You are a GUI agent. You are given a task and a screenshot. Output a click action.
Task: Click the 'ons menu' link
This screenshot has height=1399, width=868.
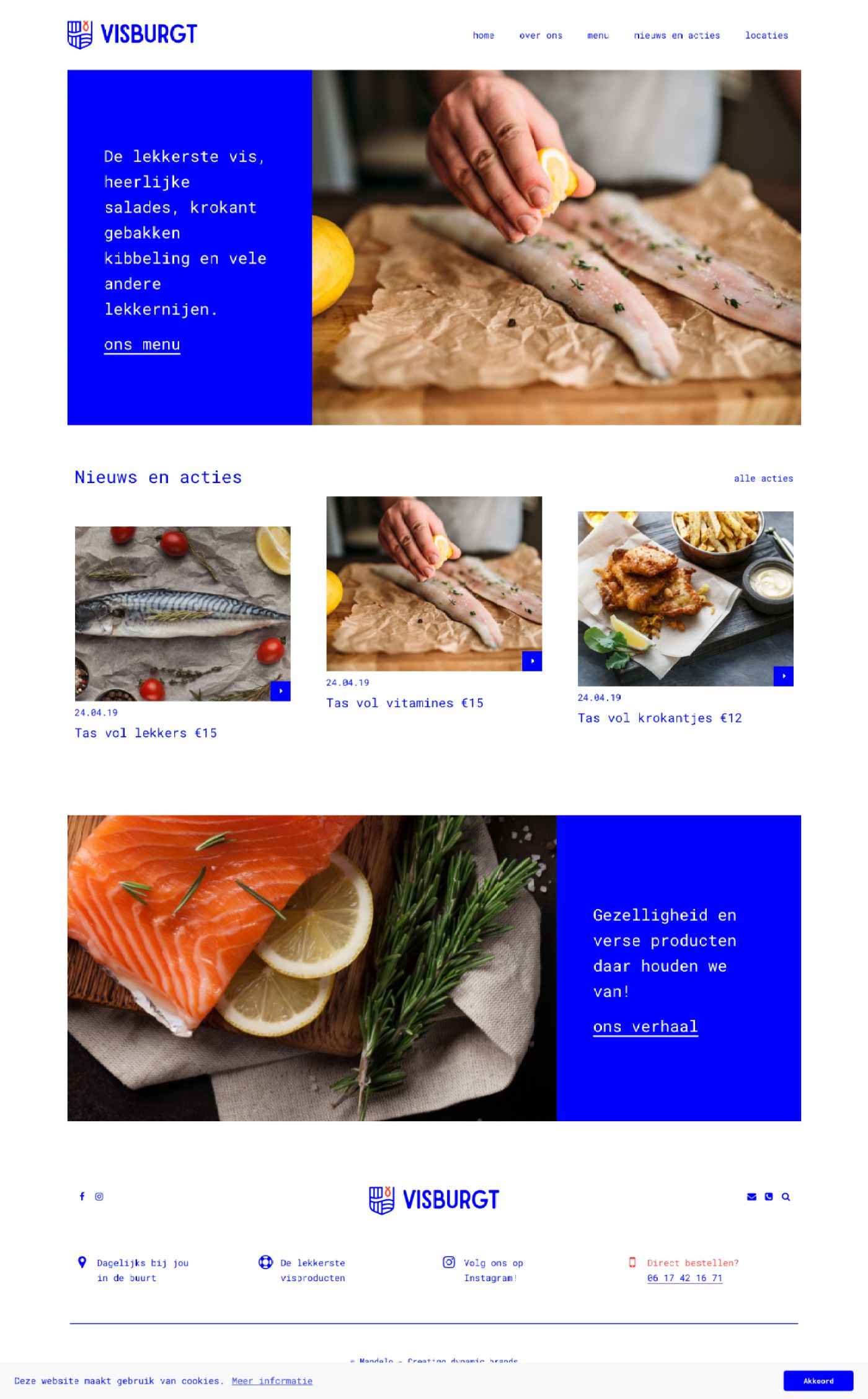[x=142, y=345]
